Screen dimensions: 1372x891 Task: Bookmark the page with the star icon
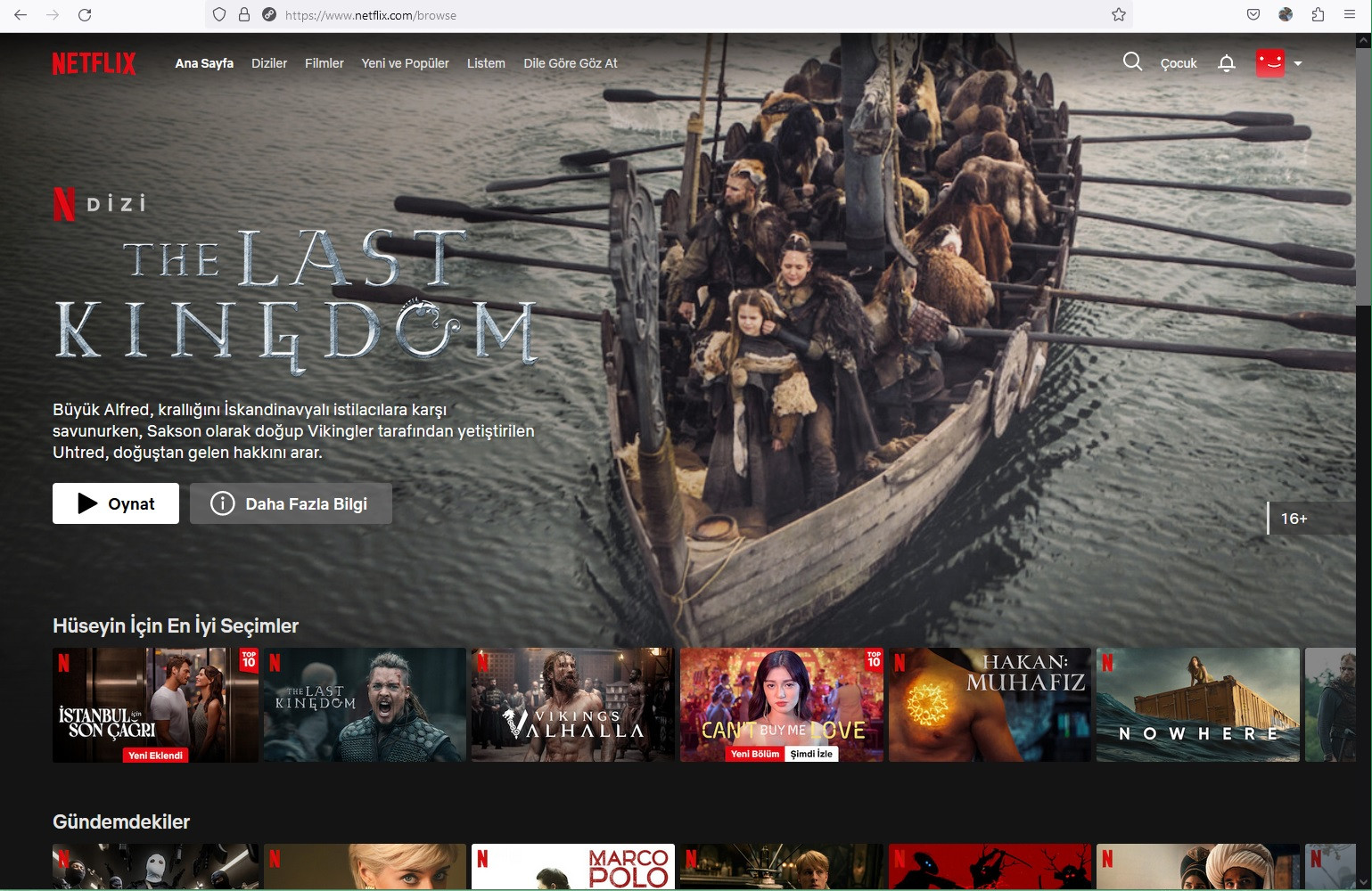1119,15
